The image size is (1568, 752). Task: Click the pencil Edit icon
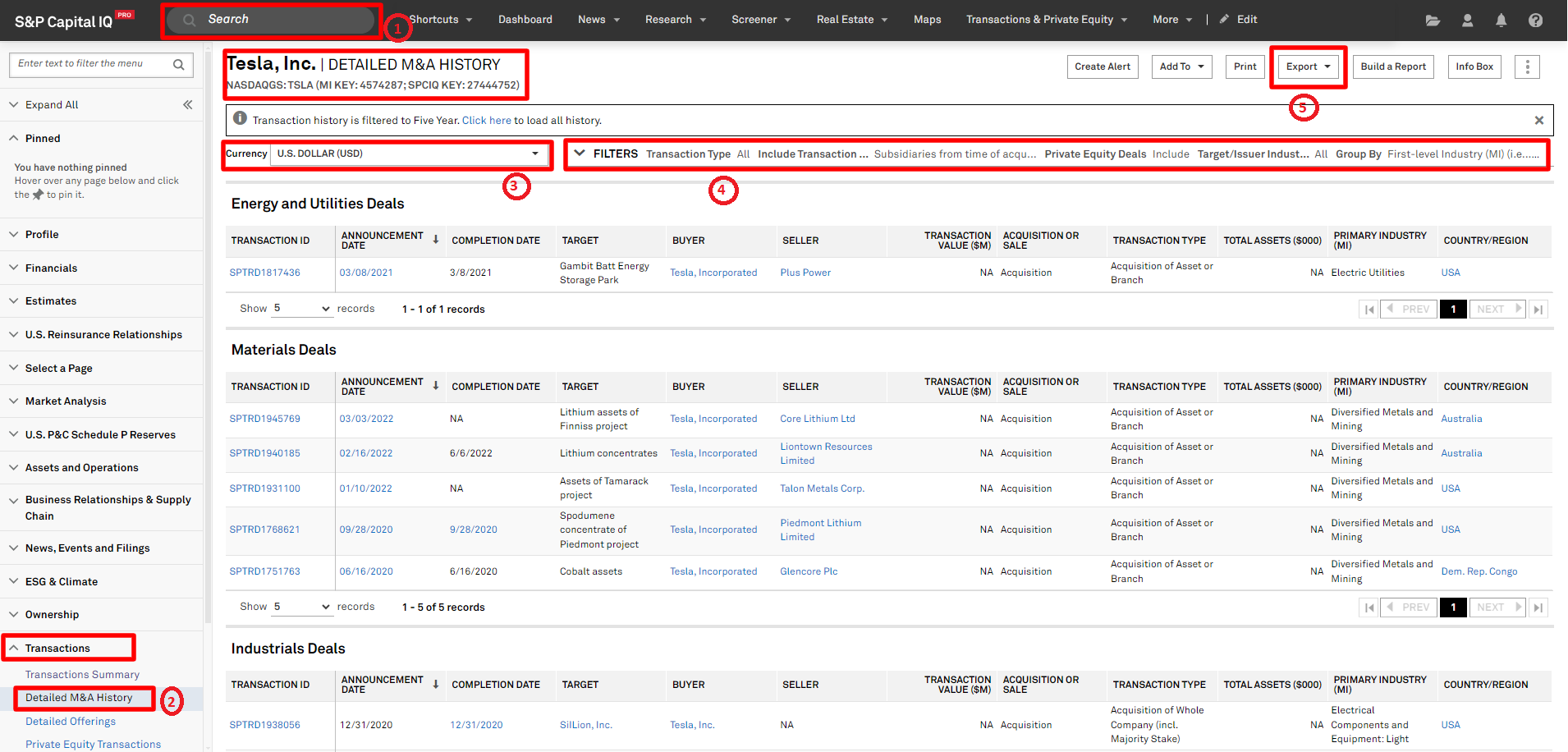[x=1224, y=20]
